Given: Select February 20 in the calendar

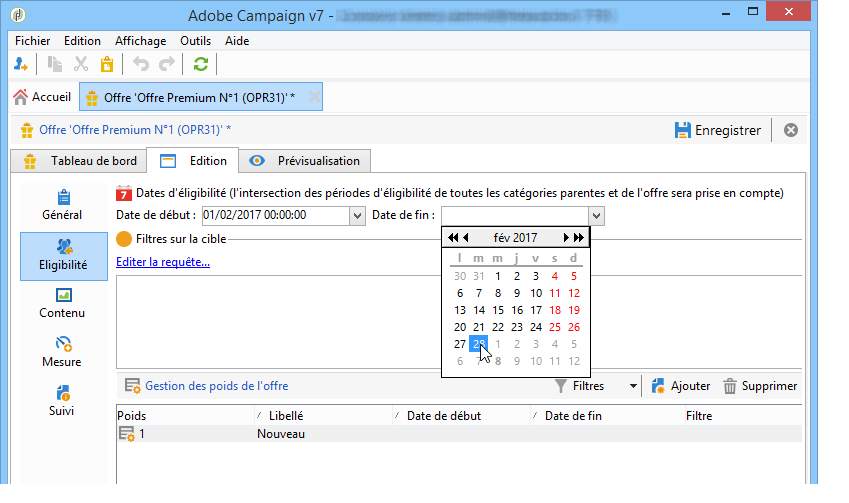Looking at the screenshot, I should click(460, 327).
